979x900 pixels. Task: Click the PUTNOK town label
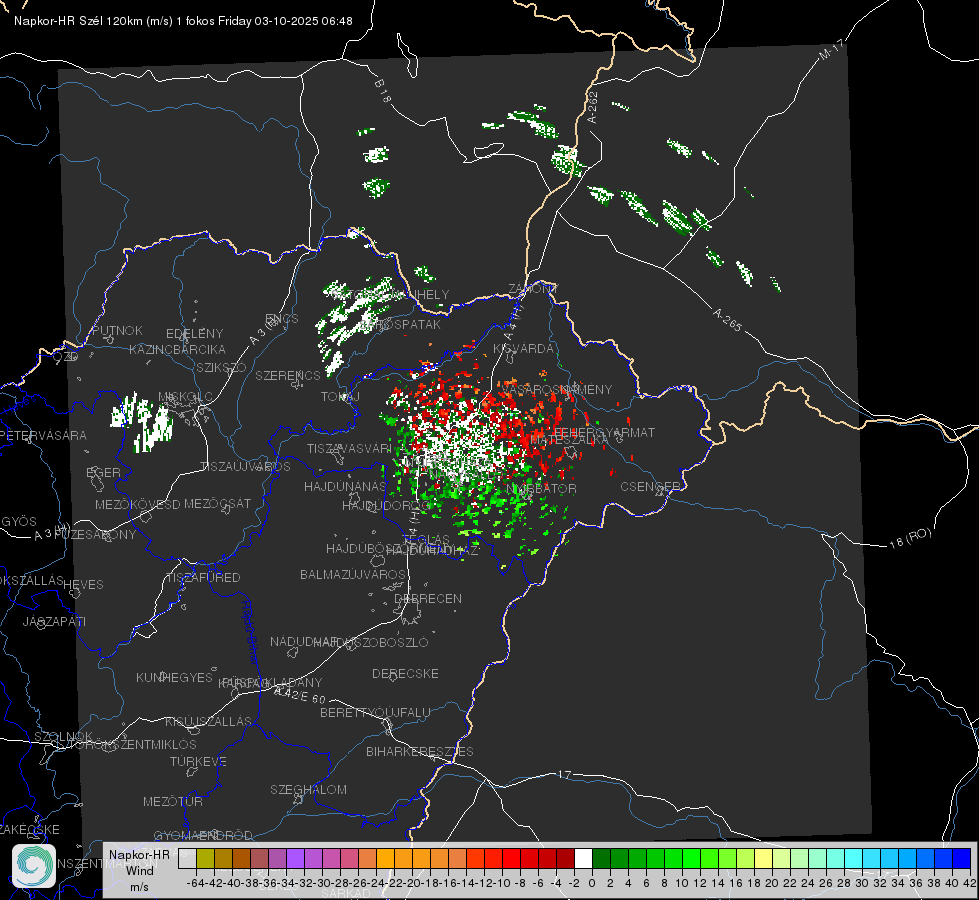click(x=118, y=330)
